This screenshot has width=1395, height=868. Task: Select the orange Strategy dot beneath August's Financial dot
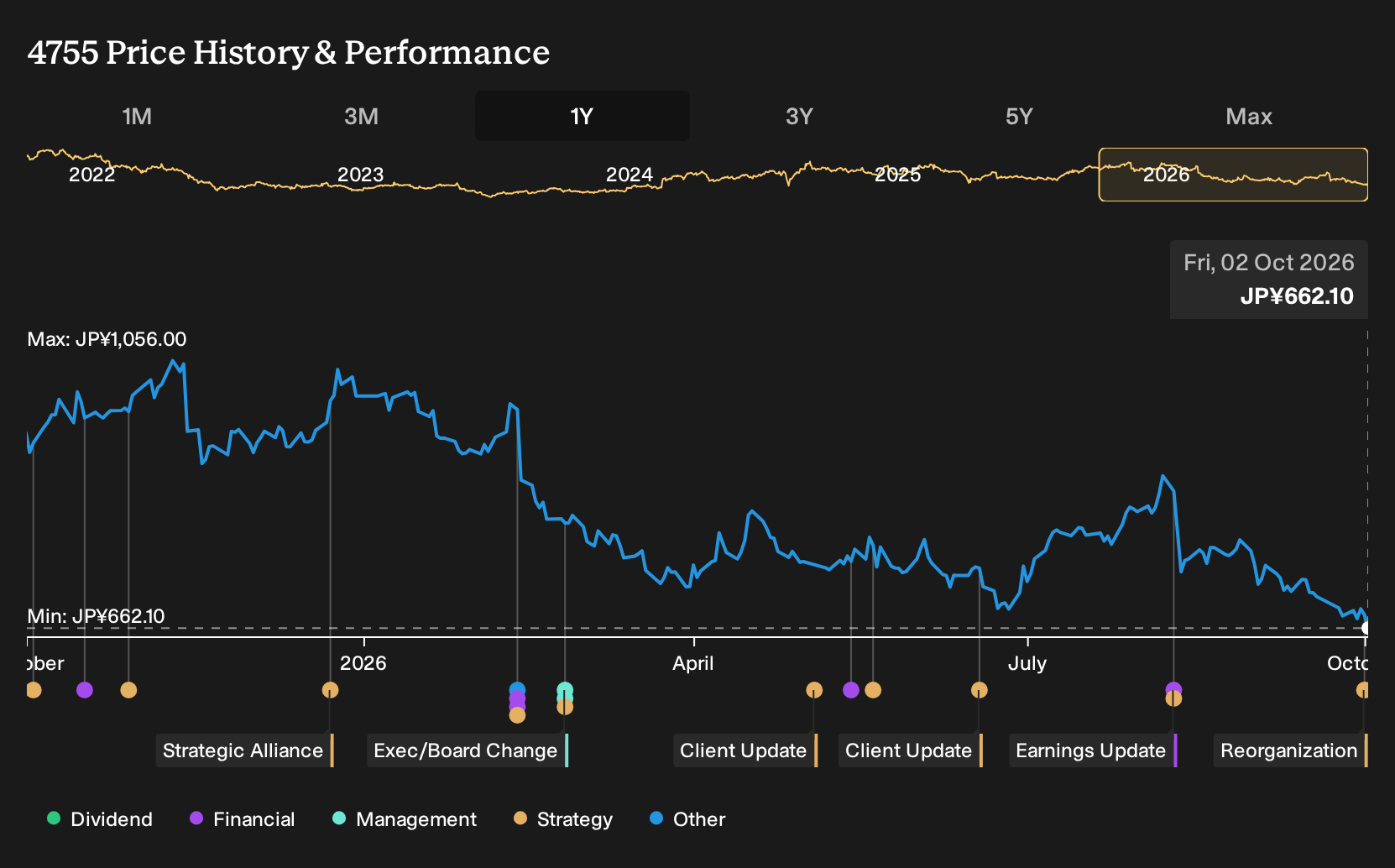[x=1173, y=698]
